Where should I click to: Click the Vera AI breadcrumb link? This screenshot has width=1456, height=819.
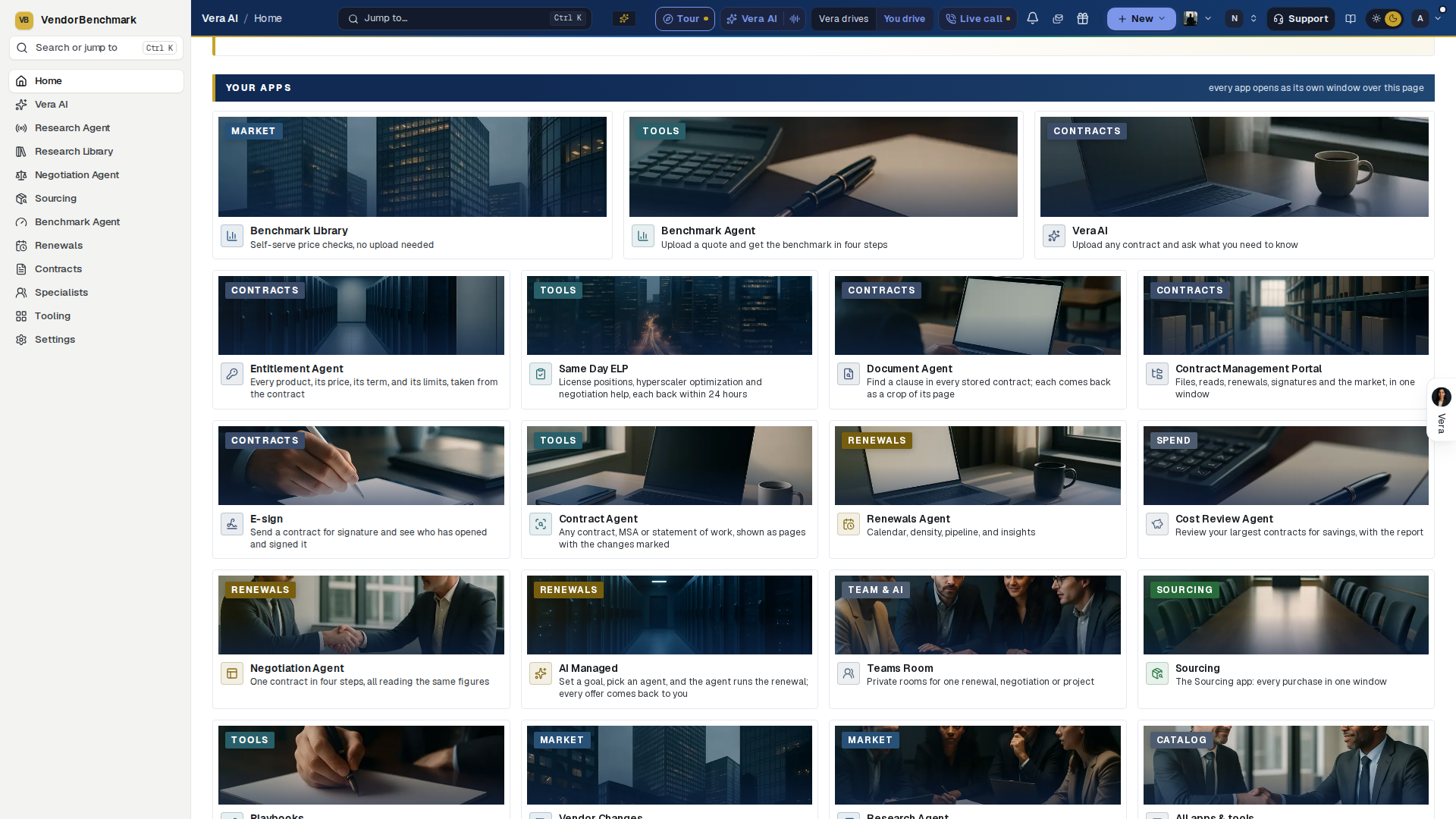point(220,18)
